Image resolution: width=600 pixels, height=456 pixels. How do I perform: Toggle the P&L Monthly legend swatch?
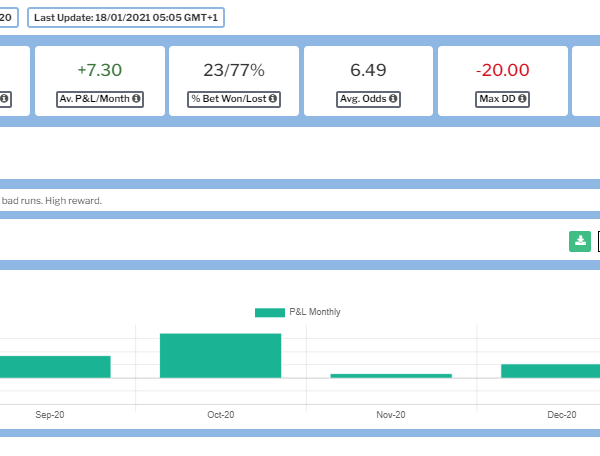pyautogui.click(x=270, y=313)
